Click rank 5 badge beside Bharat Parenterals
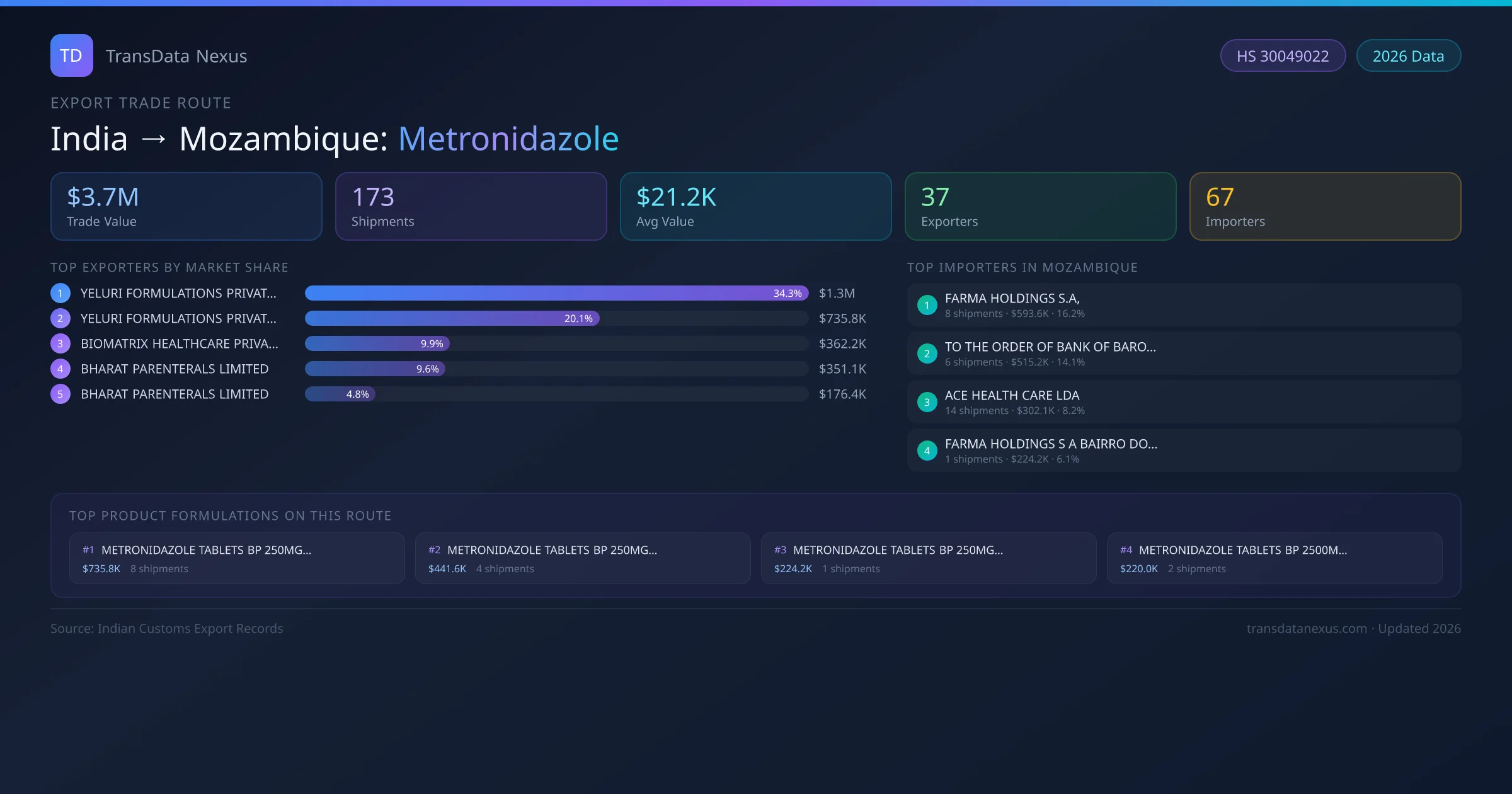This screenshot has width=1512, height=794. click(60, 394)
